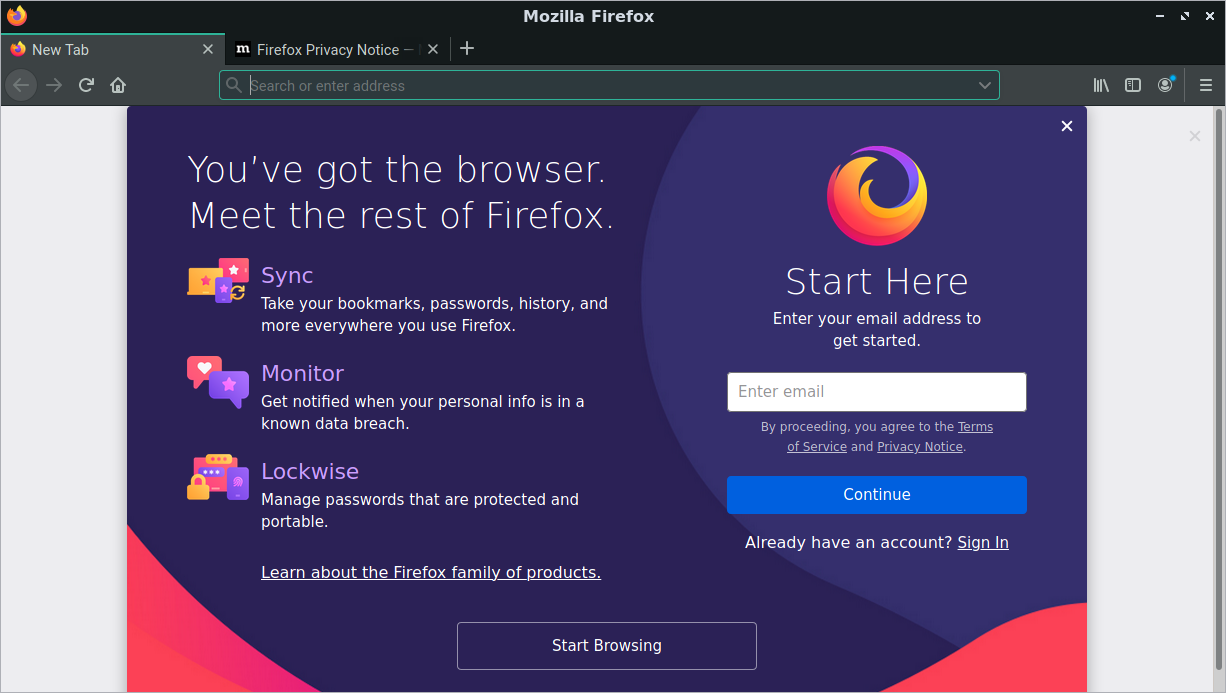Click the Mozilla Firefox window title
Image resolution: width=1226 pixels, height=693 pixels.
click(589, 16)
